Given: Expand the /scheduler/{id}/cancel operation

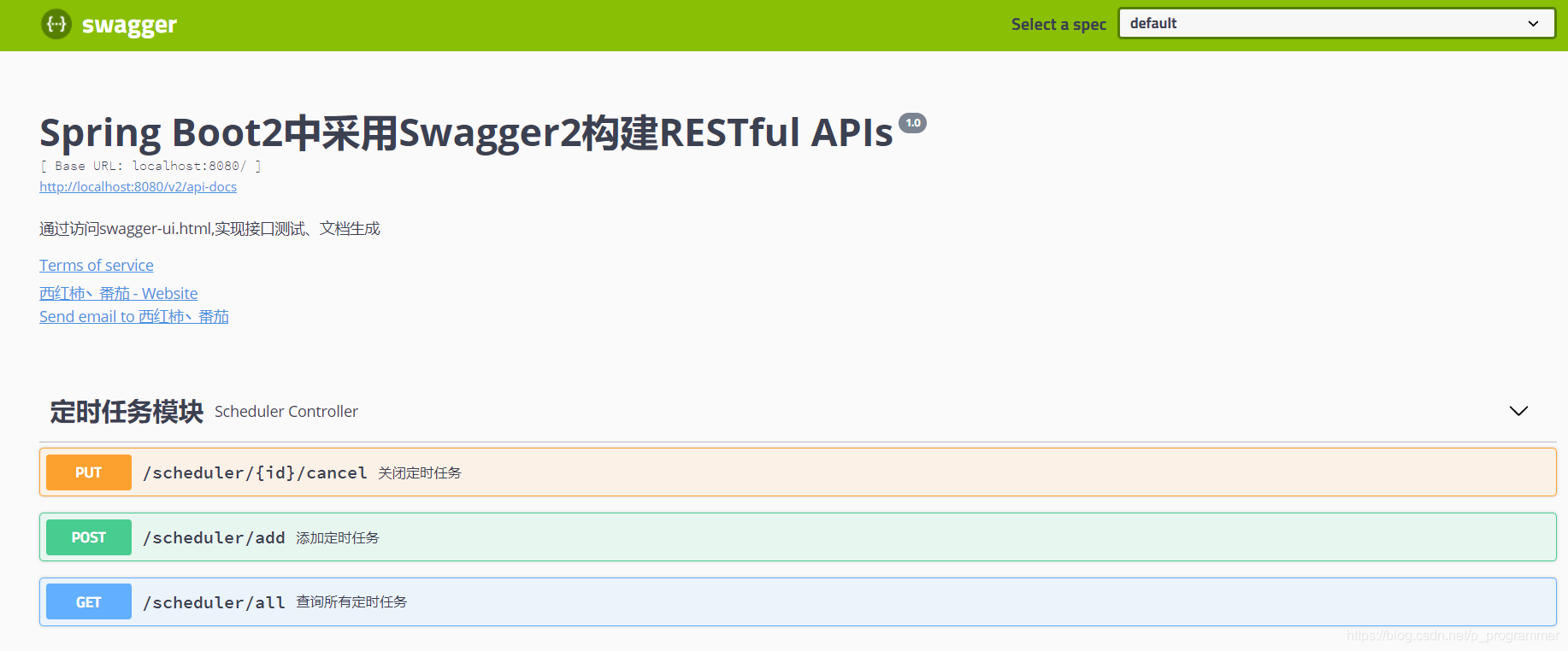Looking at the screenshot, I should 798,472.
